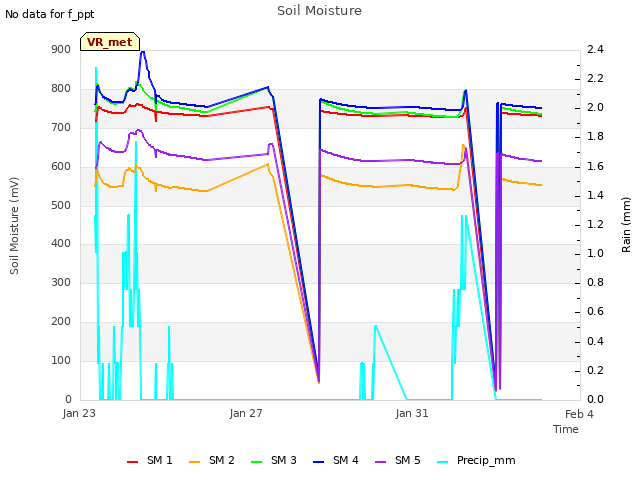
Task: Click the Soil Moisture chart title
Action: 320,11
